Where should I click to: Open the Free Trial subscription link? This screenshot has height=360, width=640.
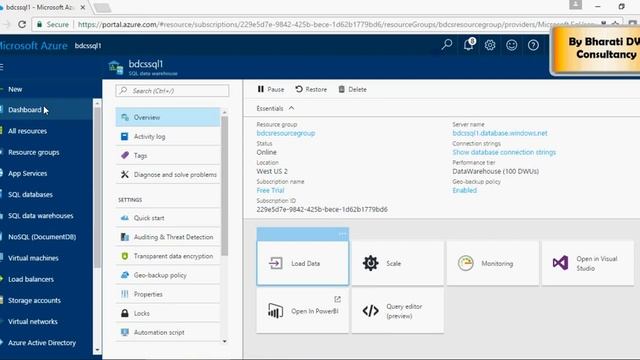pos(270,191)
